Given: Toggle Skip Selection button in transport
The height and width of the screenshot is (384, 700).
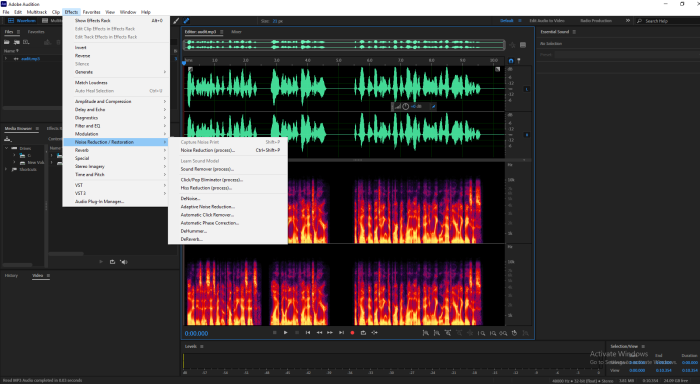Looking at the screenshot, I should point(375,333).
